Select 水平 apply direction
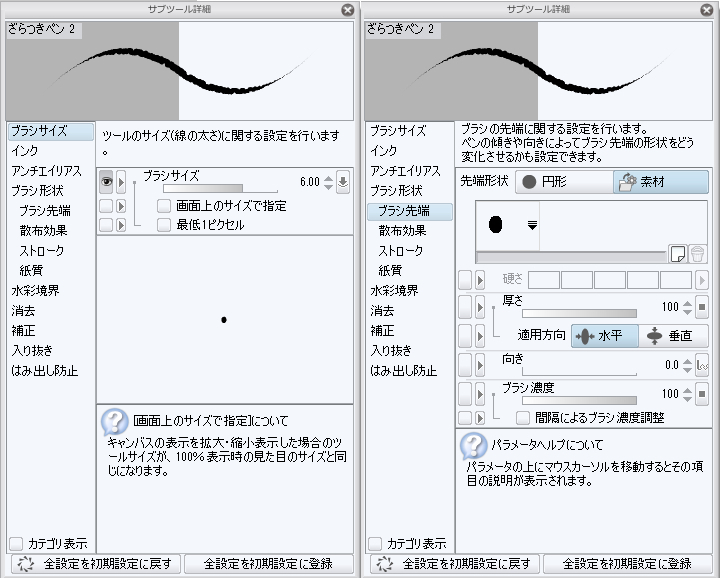This screenshot has height=578, width=720. pos(605,336)
